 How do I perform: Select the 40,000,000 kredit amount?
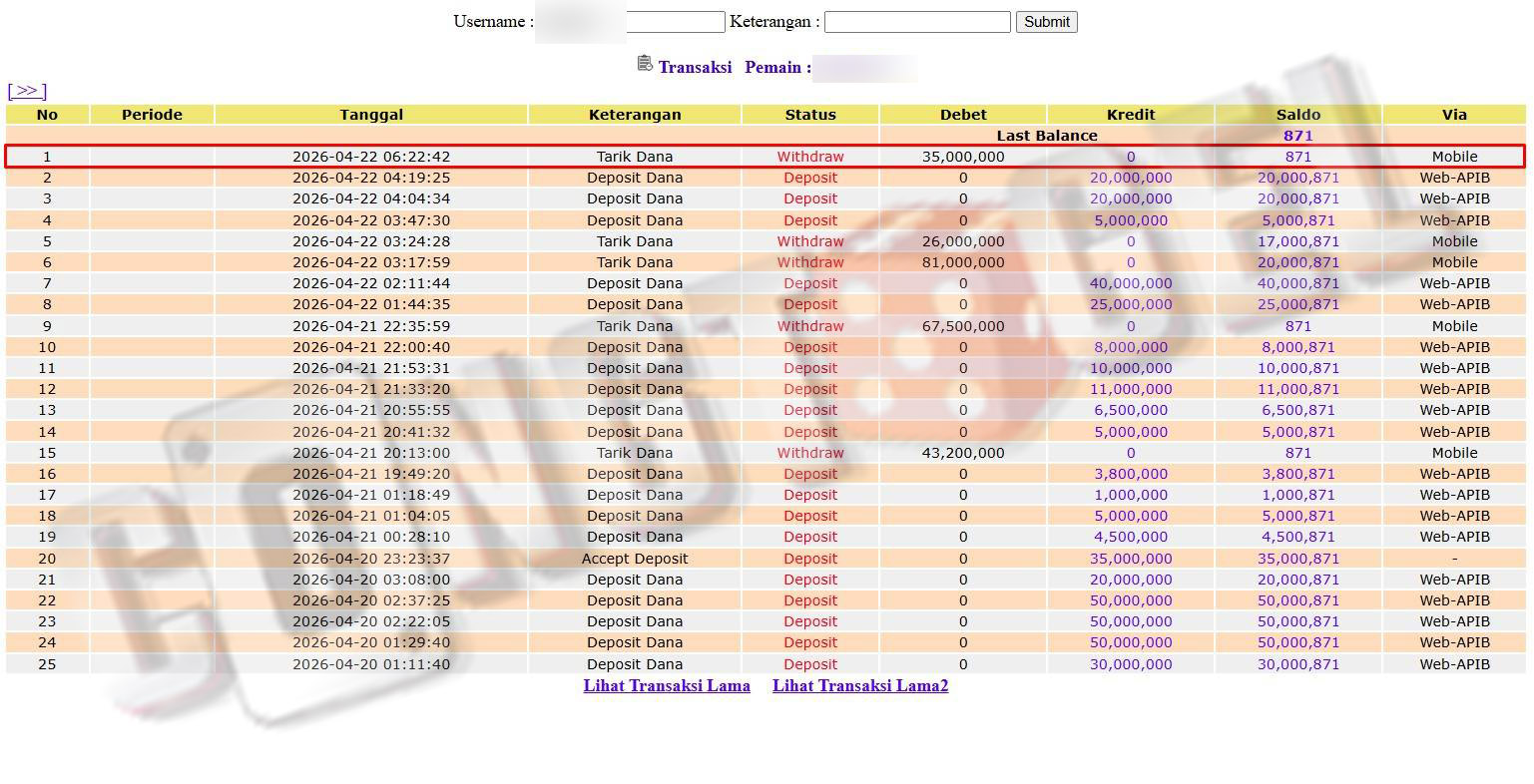[x=1131, y=283]
